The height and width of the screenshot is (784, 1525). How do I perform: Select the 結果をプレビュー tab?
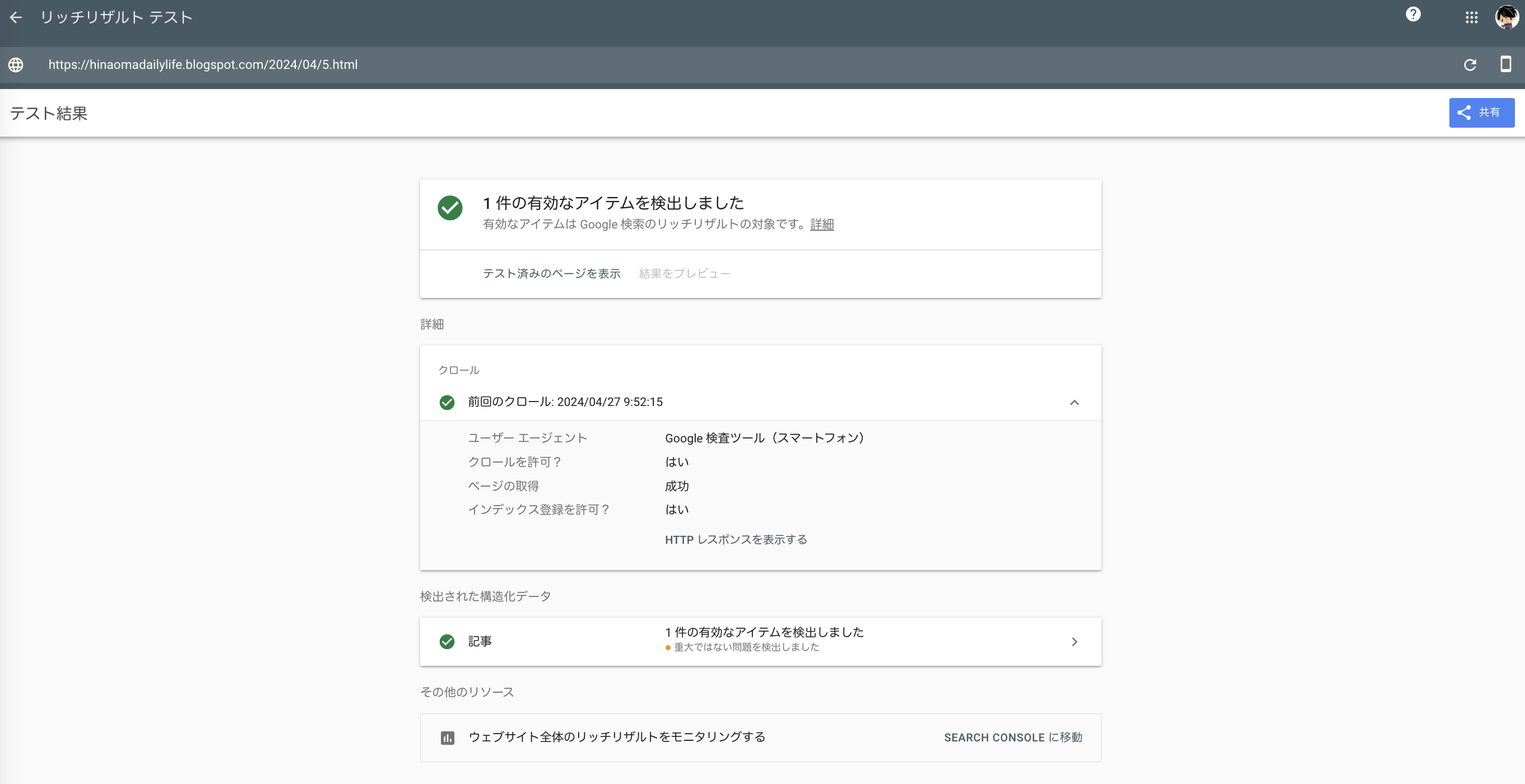pos(685,273)
